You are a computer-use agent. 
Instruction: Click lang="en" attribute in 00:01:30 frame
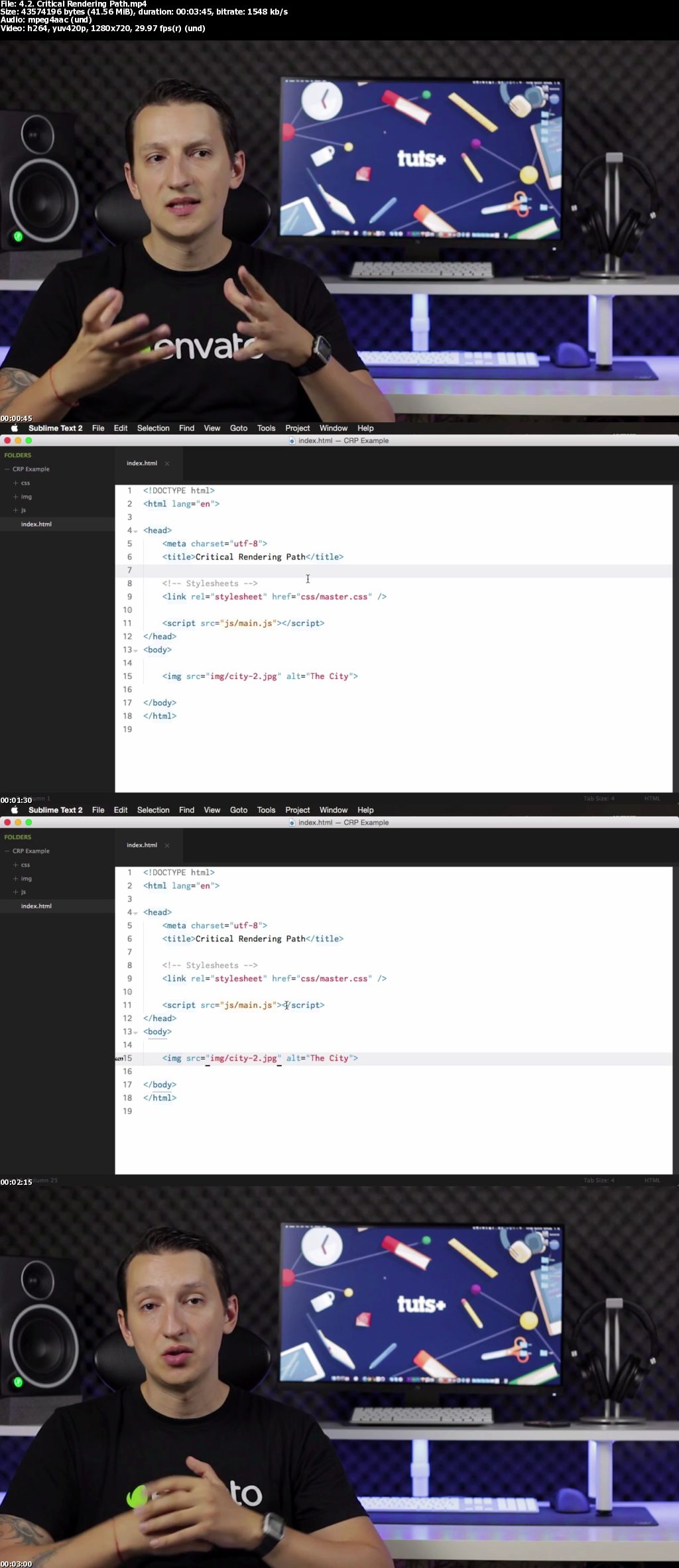click(x=194, y=504)
